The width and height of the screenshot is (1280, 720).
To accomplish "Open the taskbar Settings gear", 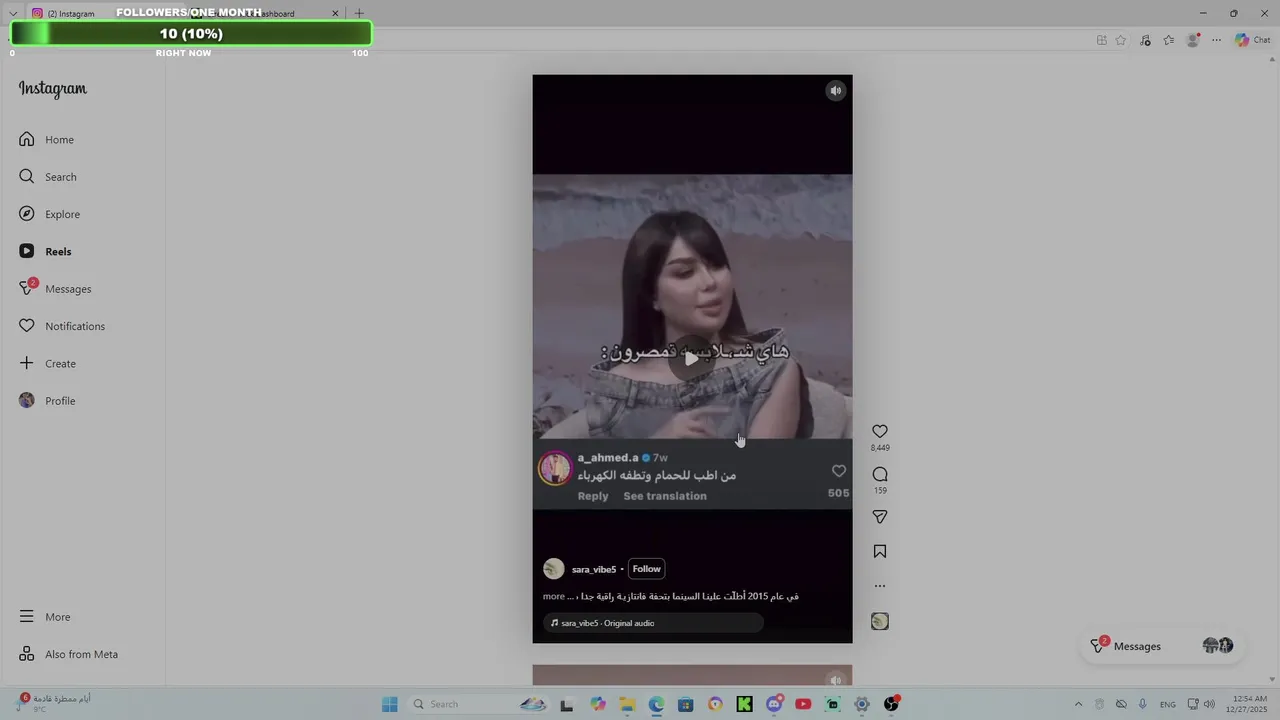I will (x=862, y=704).
